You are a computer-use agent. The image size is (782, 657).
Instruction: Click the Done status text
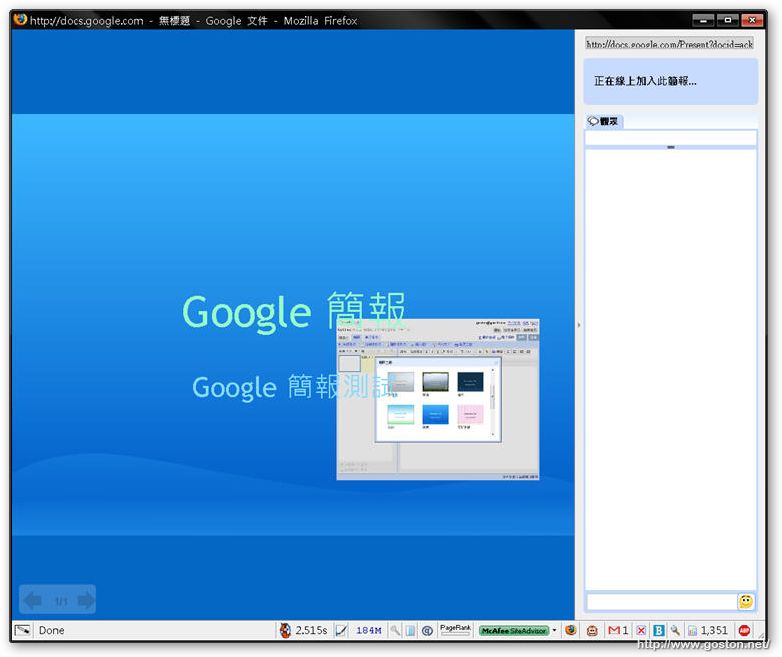(51, 630)
